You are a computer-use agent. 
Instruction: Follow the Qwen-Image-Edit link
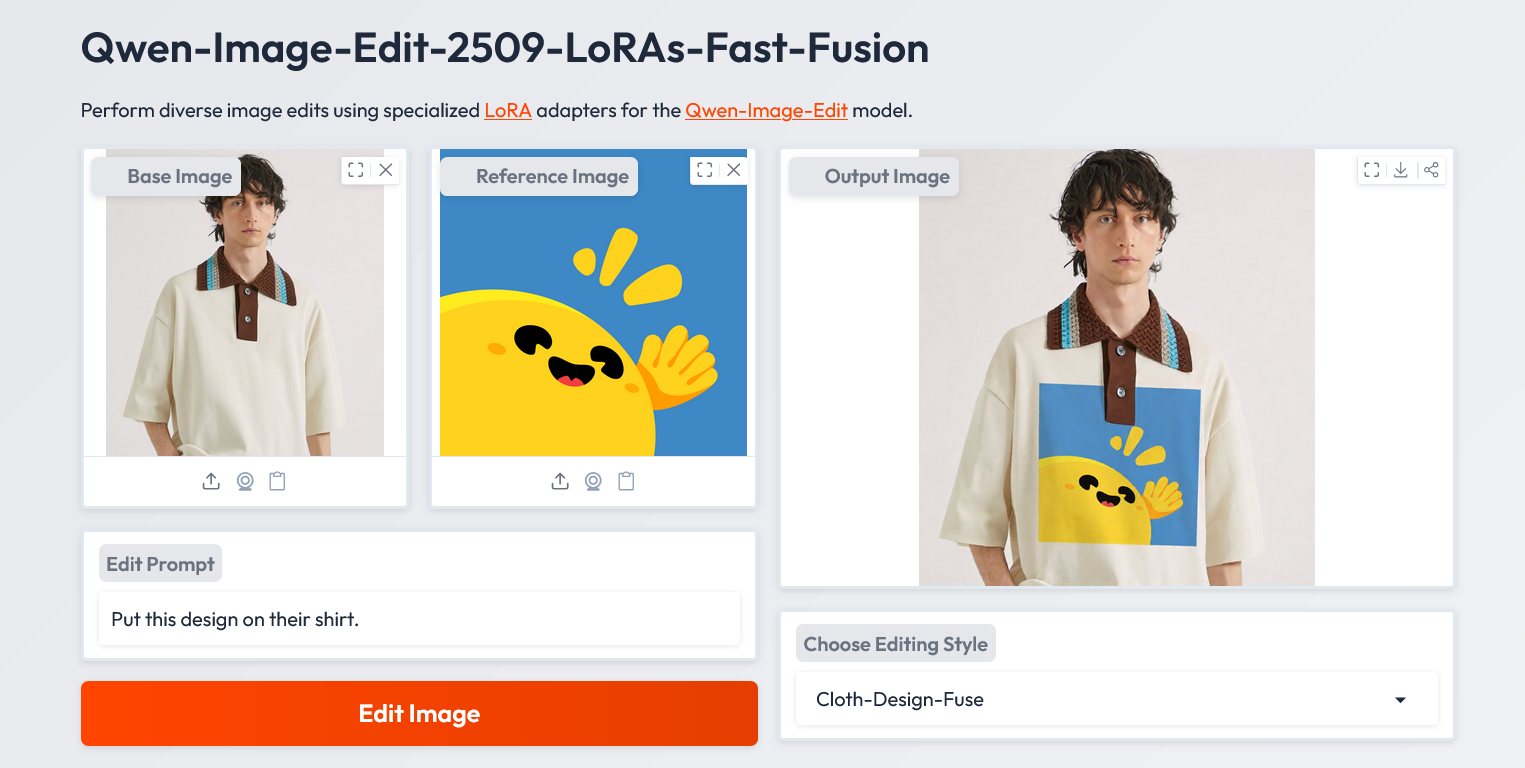pyautogui.click(x=766, y=110)
